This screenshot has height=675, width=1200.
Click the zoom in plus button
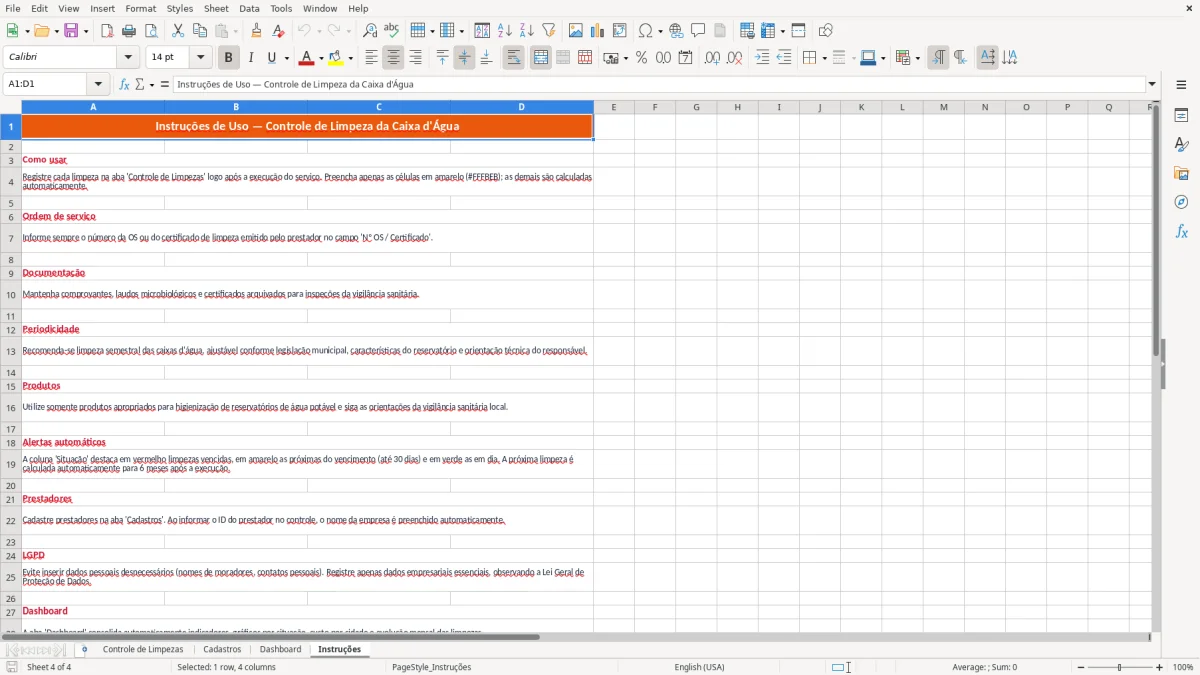click(1160, 667)
